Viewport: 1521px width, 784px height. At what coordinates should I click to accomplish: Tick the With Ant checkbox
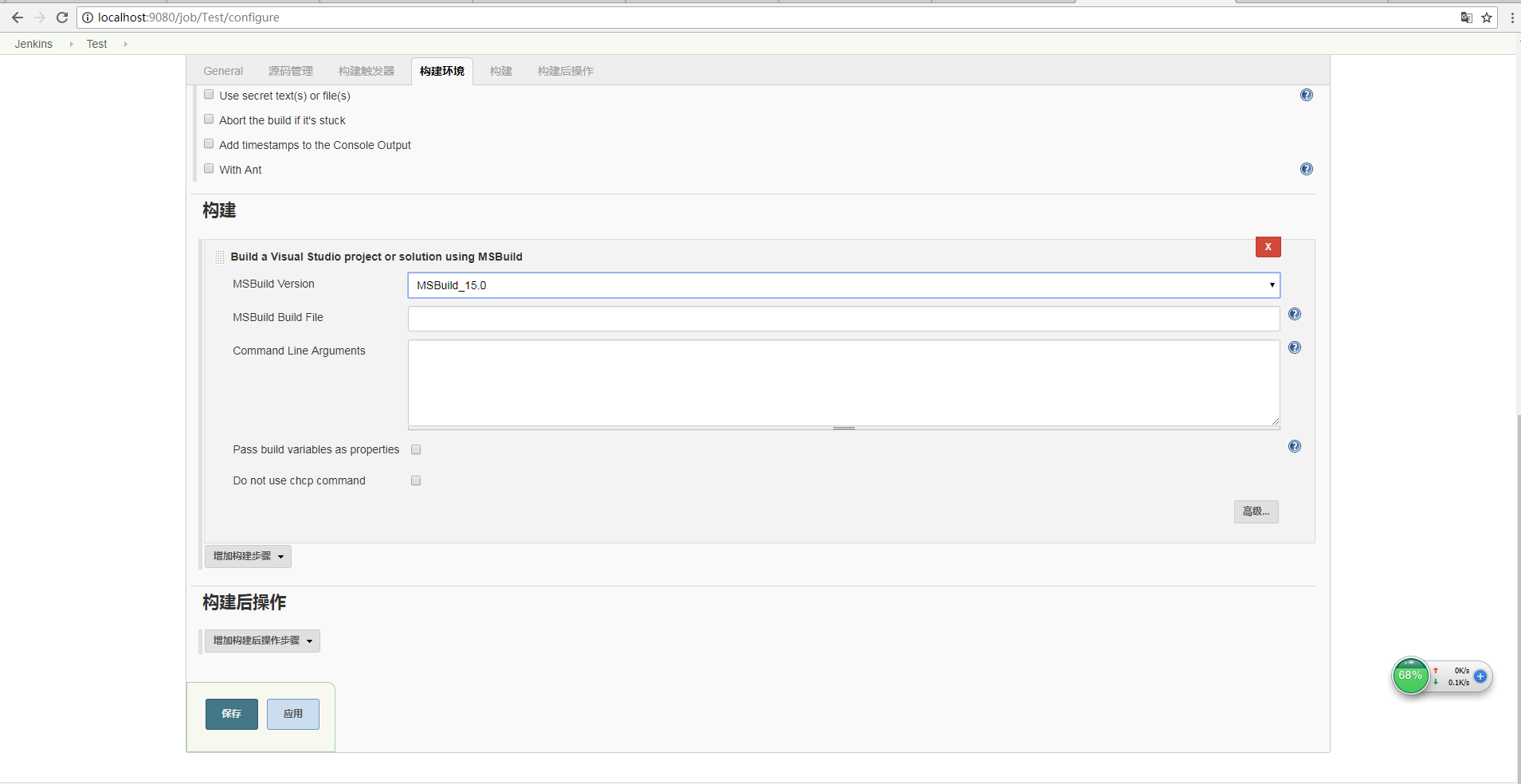click(209, 168)
